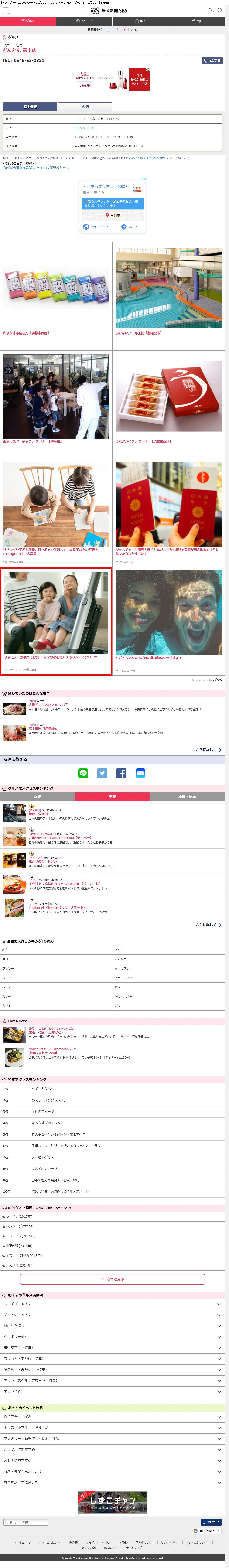Share the page on Twitter icon

tap(102, 773)
